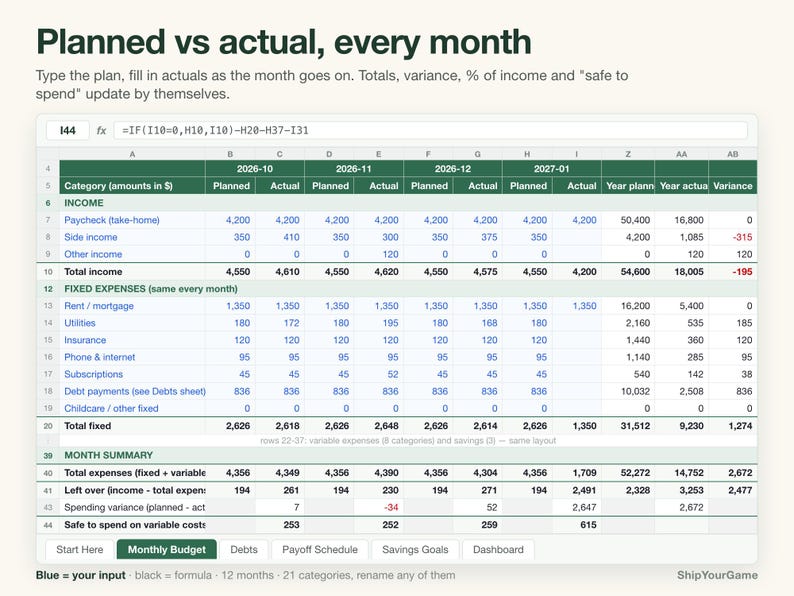Select the INCOME section label
The width and height of the screenshot is (794, 596).
pos(84,203)
